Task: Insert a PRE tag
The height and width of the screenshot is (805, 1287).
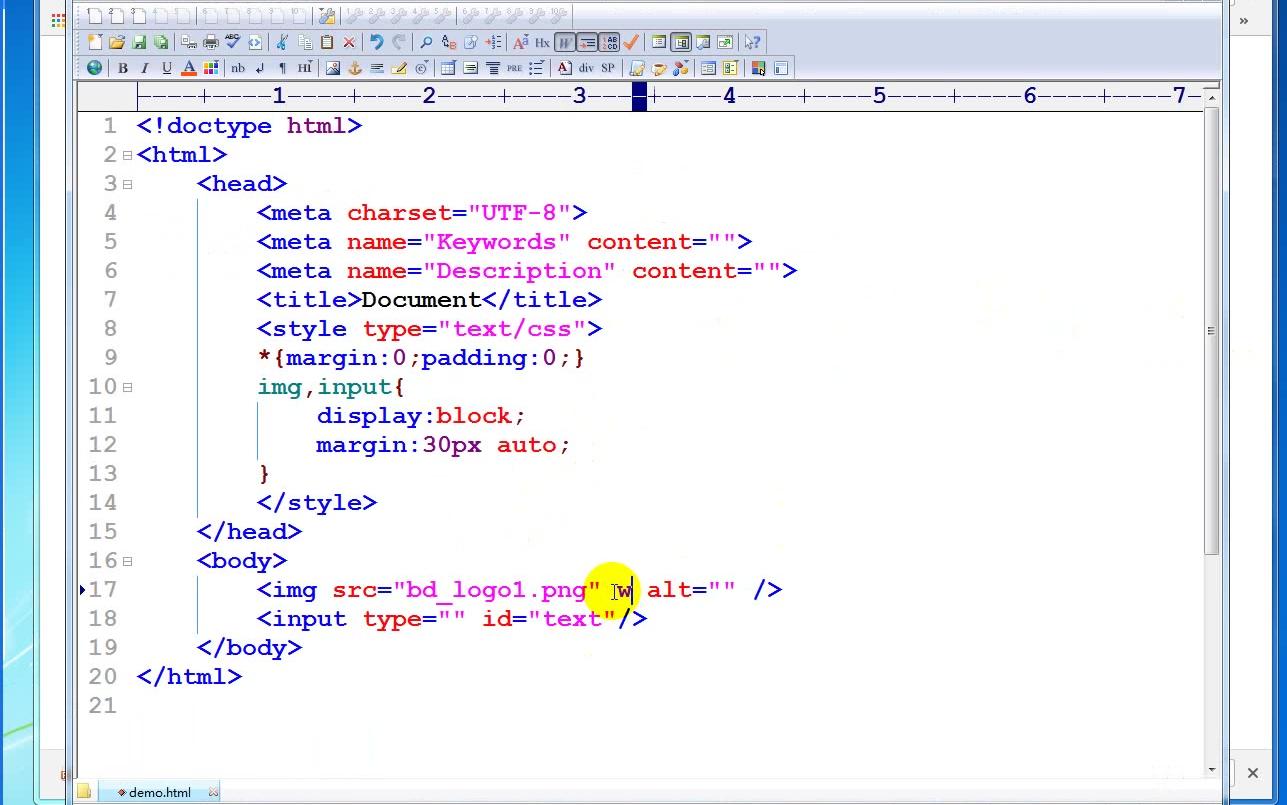Action: [514, 68]
